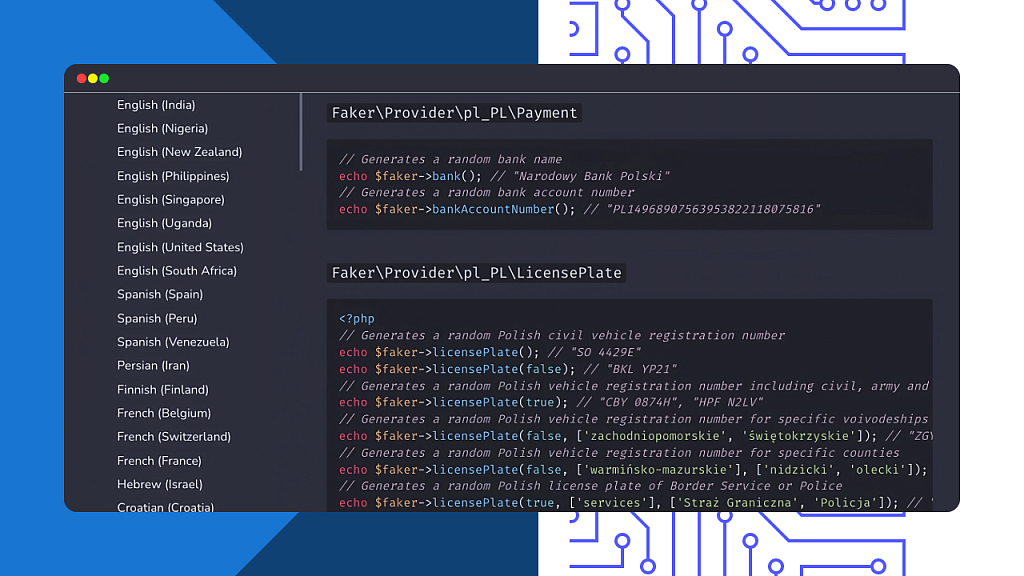
Task: Open the Croatian (Croatia) locale page
Action: [165, 507]
